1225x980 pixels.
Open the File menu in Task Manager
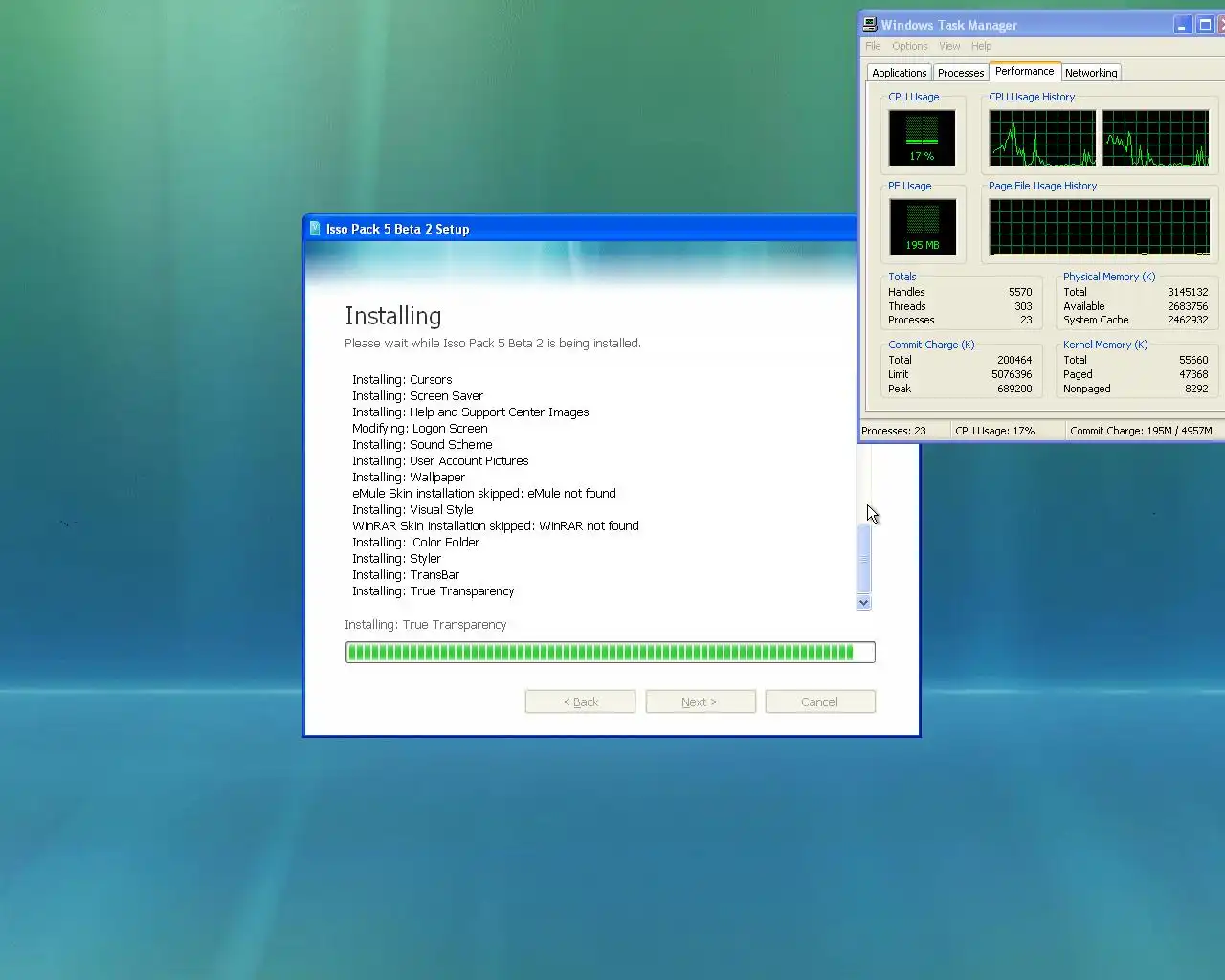[x=873, y=46]
